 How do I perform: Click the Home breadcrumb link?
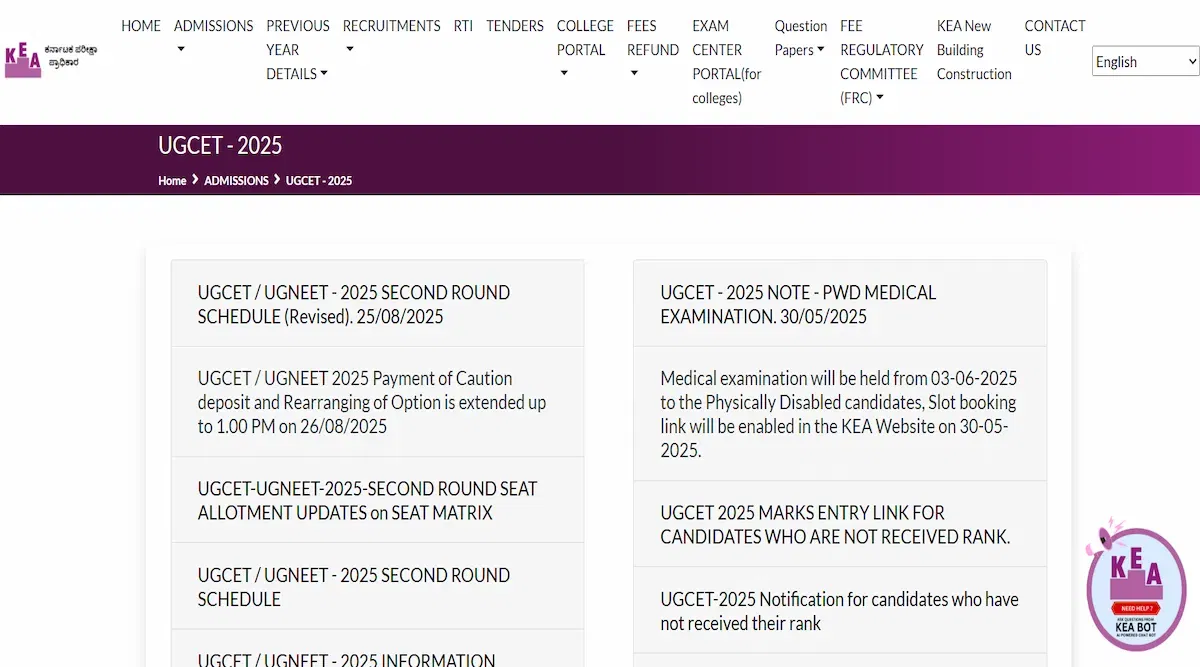coord(172,181)
